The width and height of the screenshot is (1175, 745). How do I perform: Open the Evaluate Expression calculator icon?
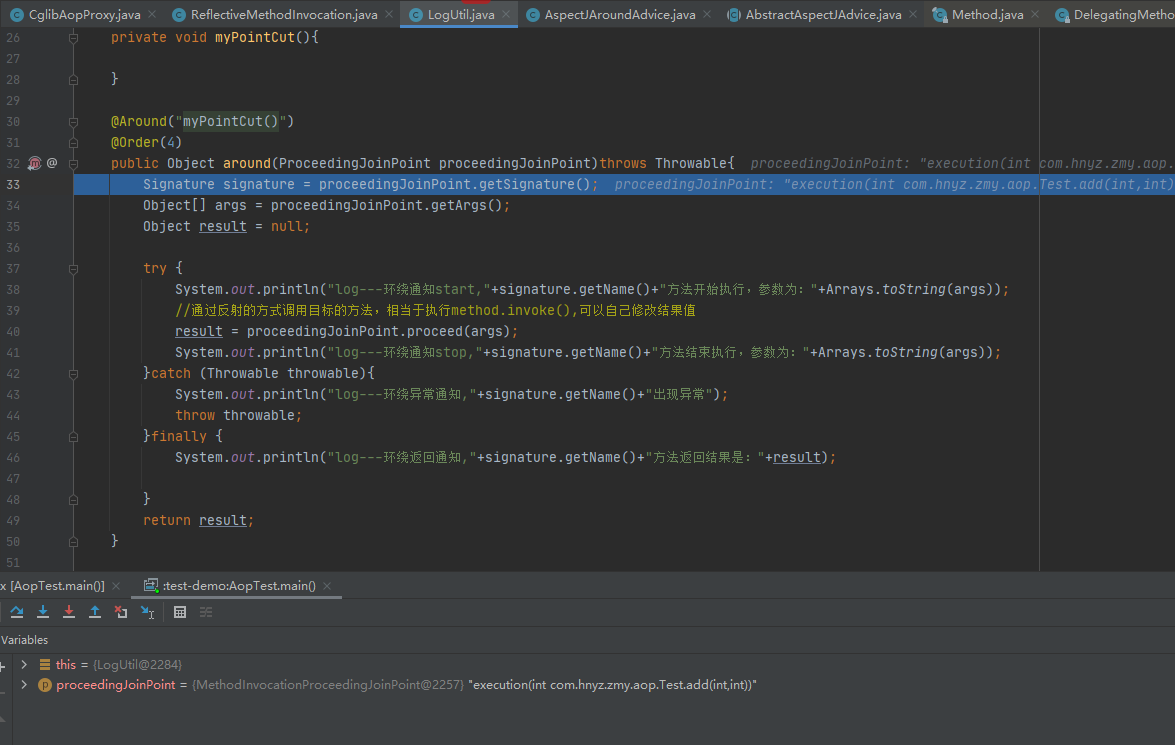[x=180, y=612]
